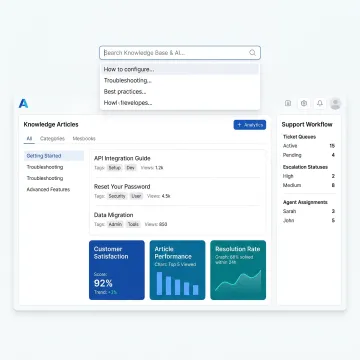Open the third tab beside Categories

pos(84,139)
